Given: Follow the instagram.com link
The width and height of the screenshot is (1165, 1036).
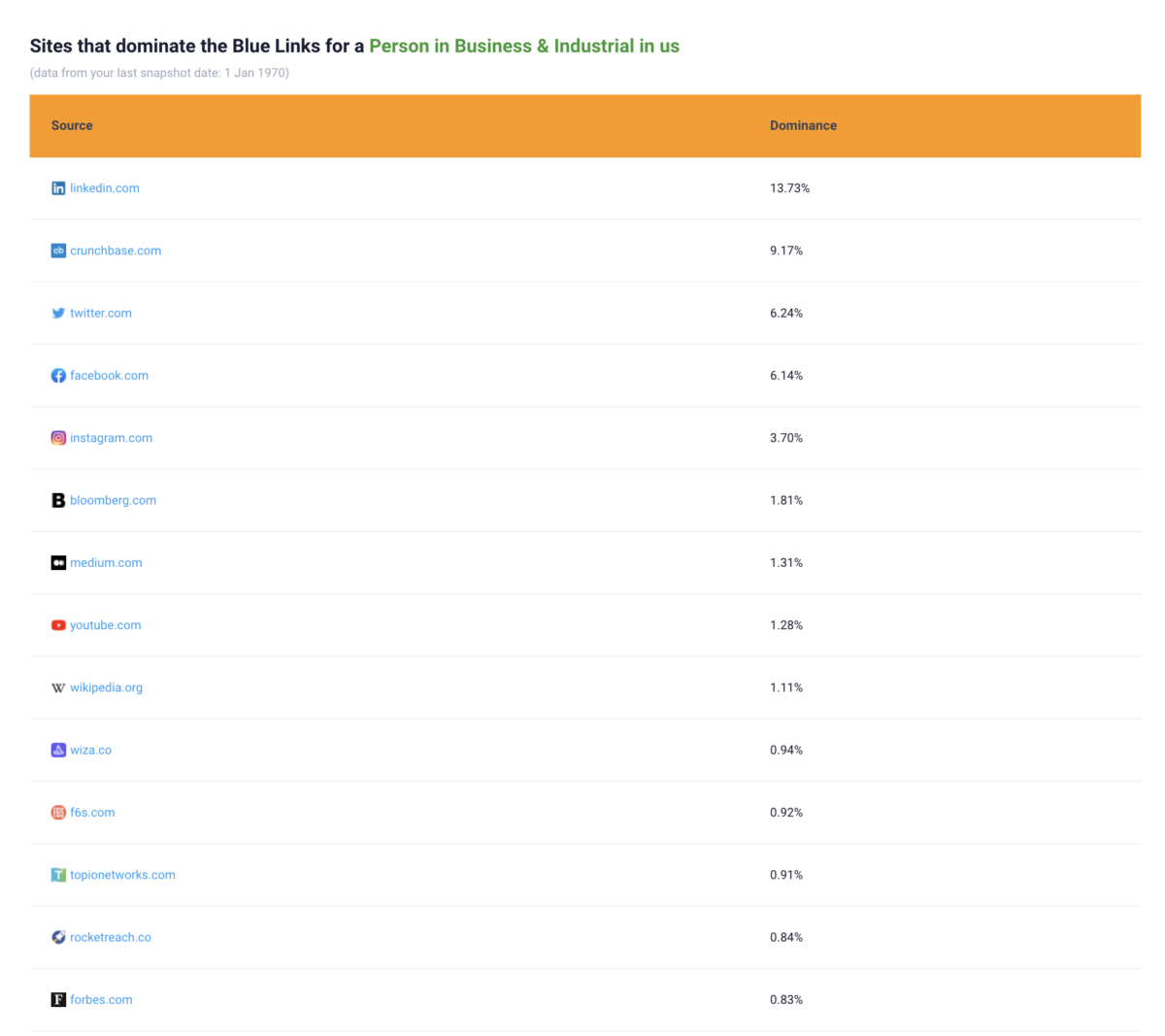Looking at the screenshot, I should point(111,438).
